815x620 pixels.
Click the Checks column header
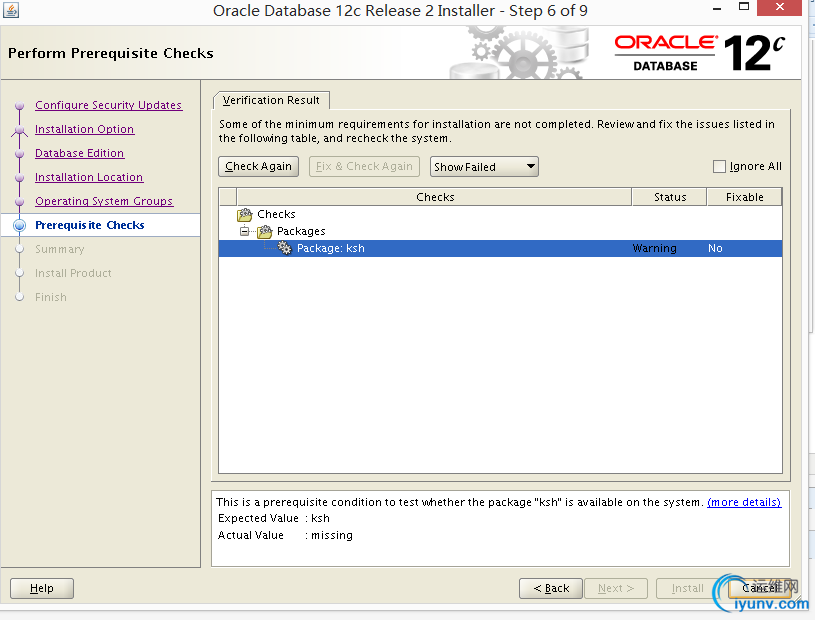(435, 197)
